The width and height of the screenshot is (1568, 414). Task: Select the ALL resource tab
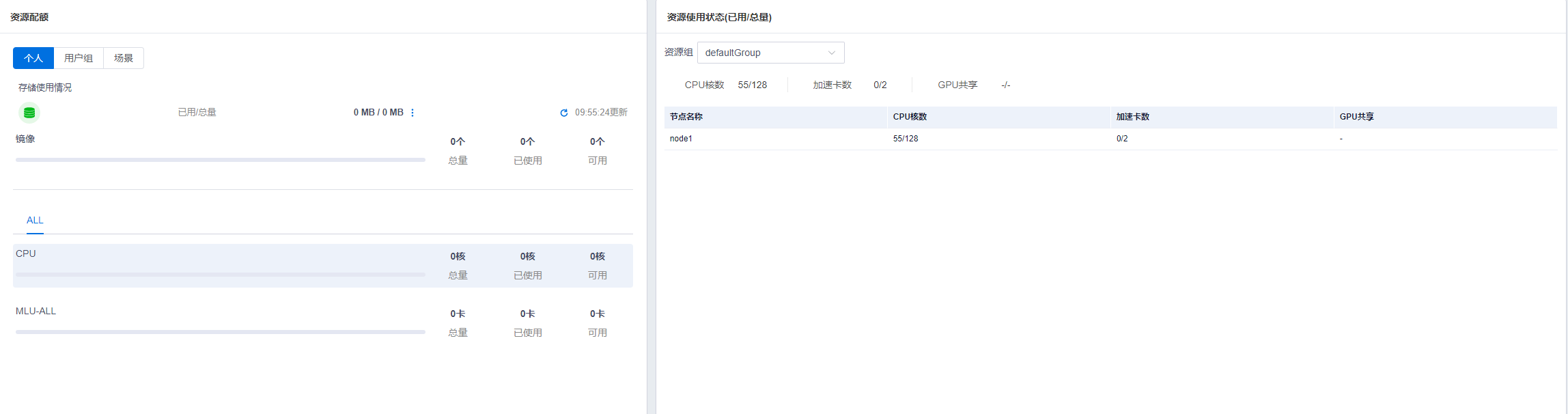(35, 220)
